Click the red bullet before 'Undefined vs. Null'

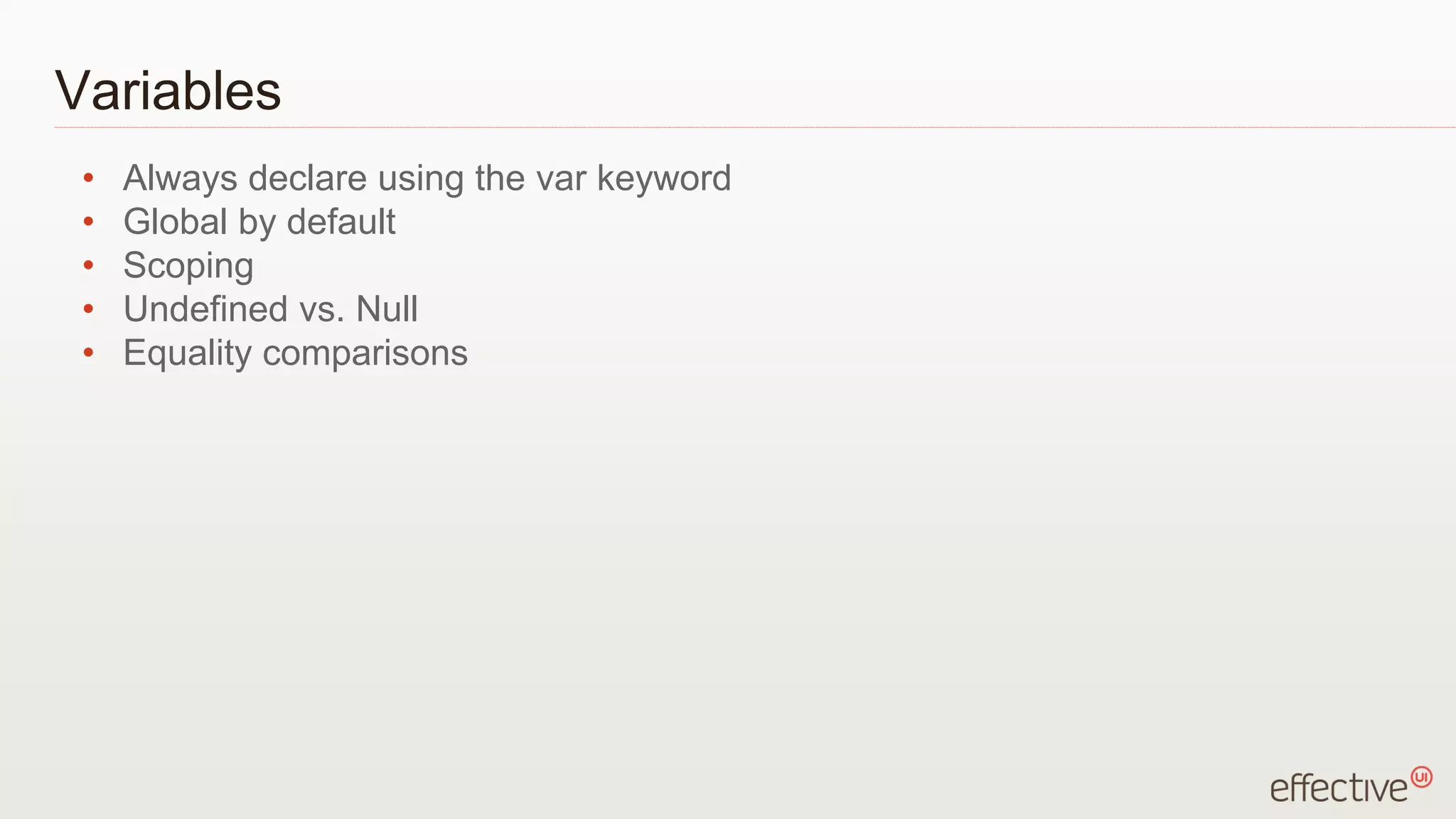[88, 309]
